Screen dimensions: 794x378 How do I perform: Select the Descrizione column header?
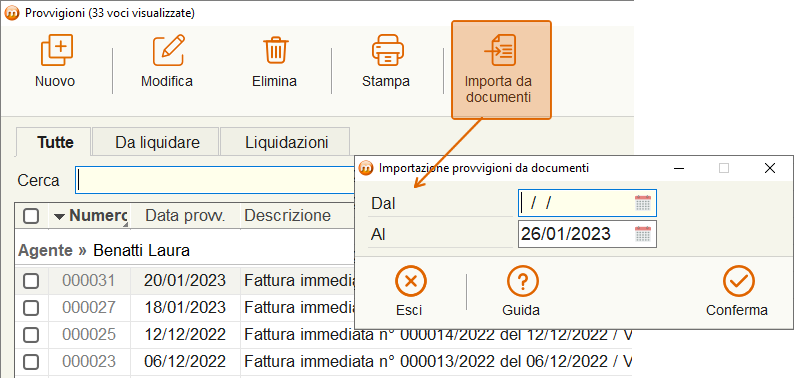pyautogui.click(x=288, y=216)
